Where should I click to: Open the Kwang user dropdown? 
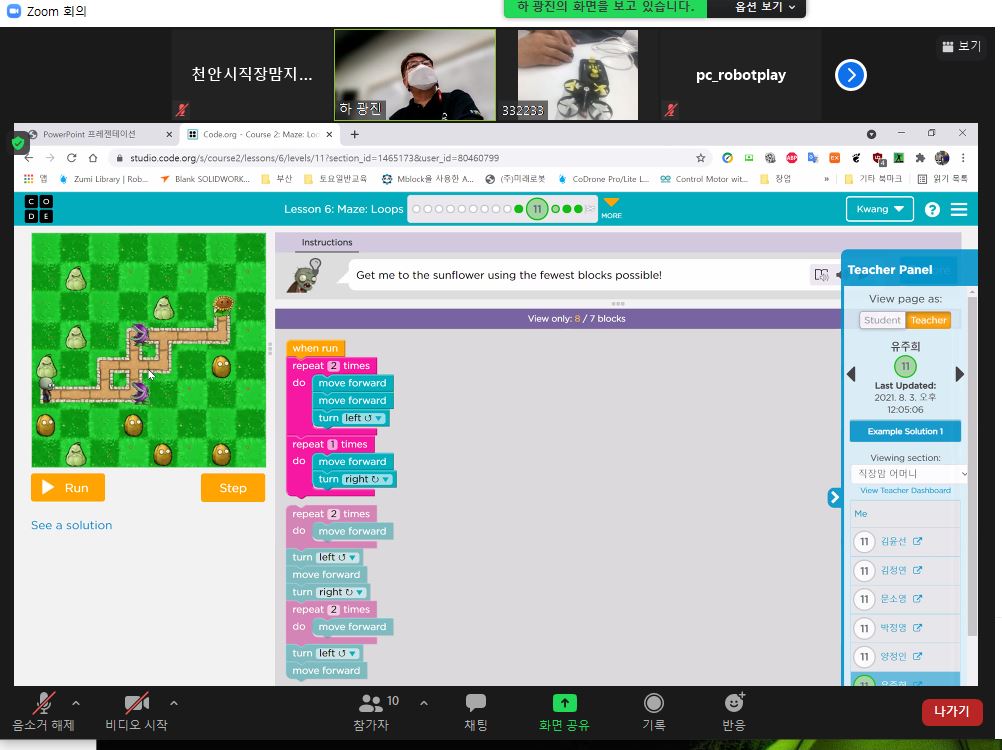coord(879,209)
